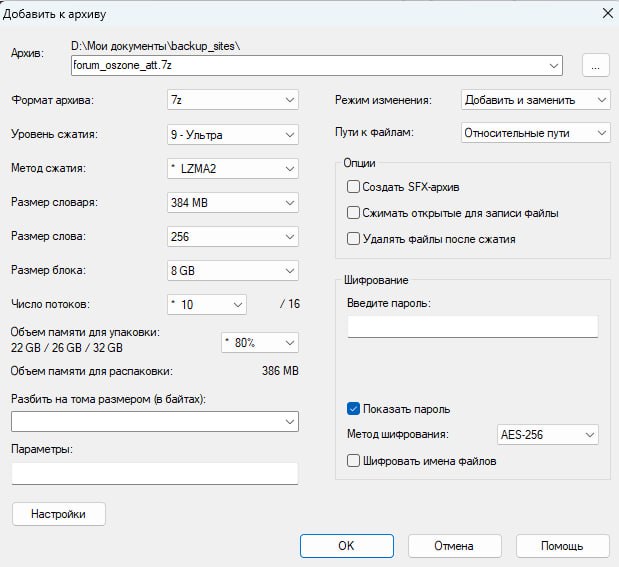
Task: Enable "Удалять файлы после сжатия" checkbox
Action: (353, 239)
